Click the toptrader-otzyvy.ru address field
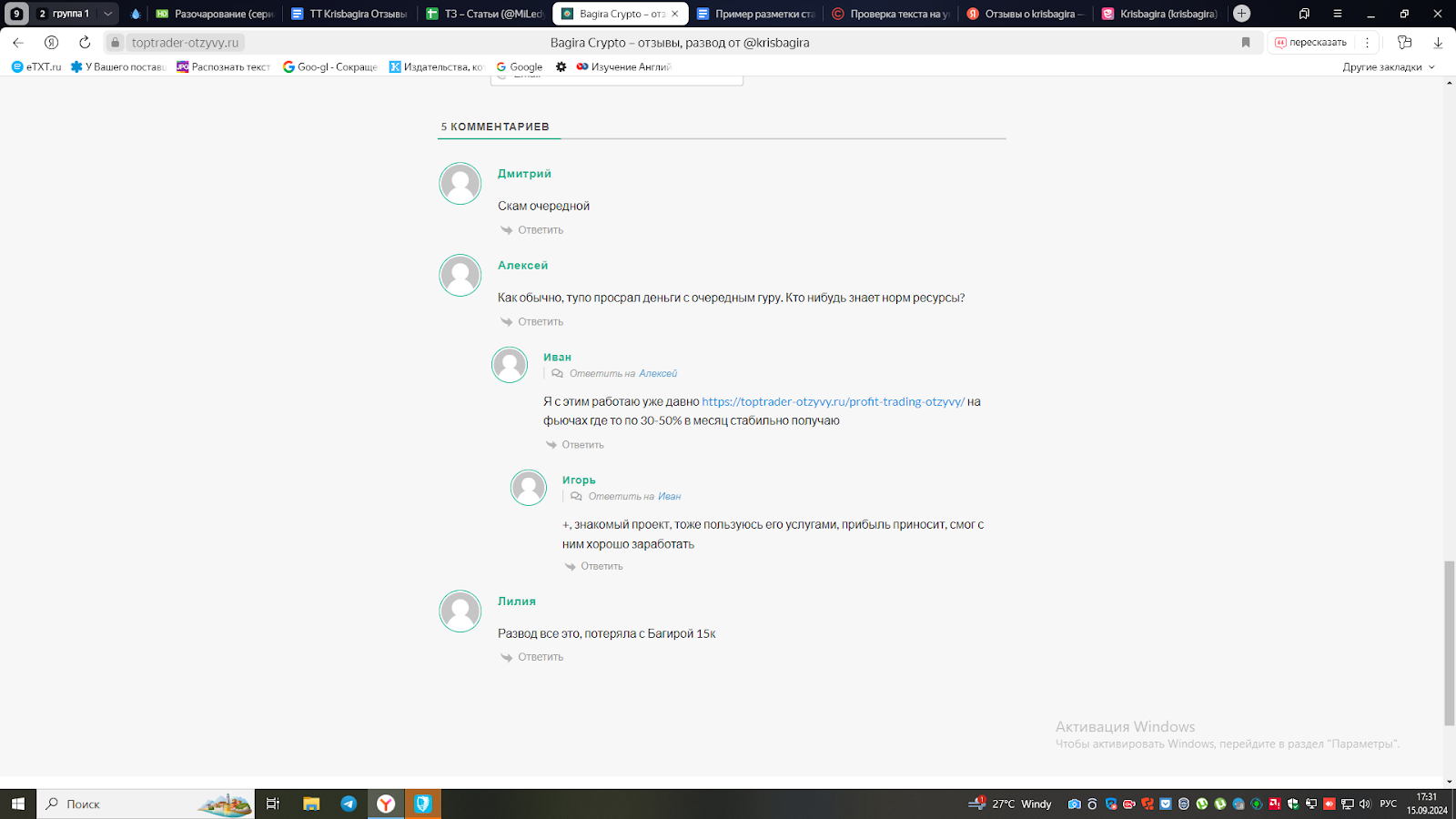Screen dimensions: 1456x819 [186, 43]
